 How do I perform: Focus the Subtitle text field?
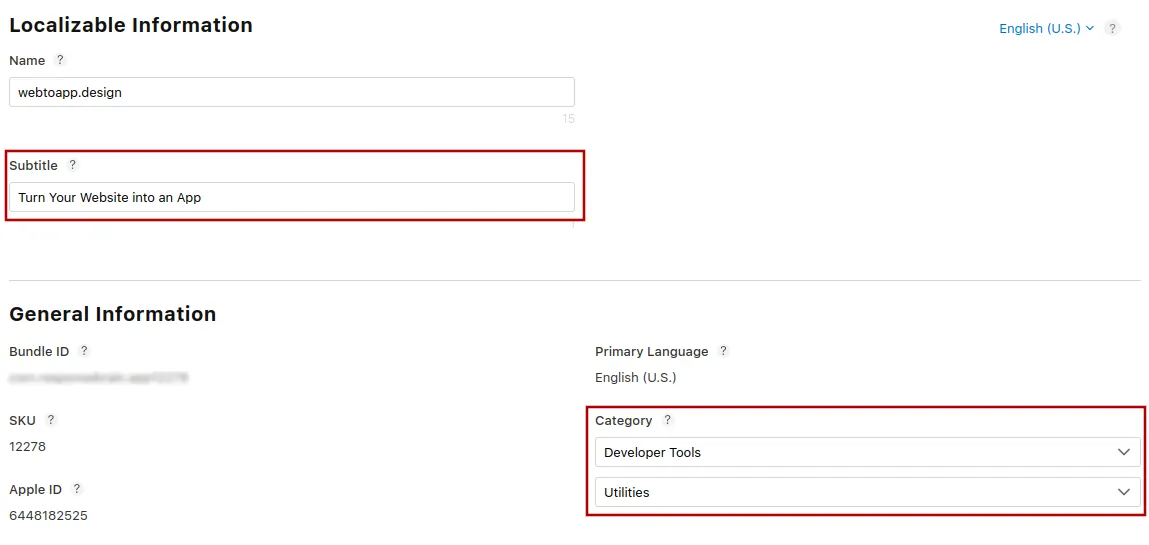pyautogui.click(x=292, y=197)
